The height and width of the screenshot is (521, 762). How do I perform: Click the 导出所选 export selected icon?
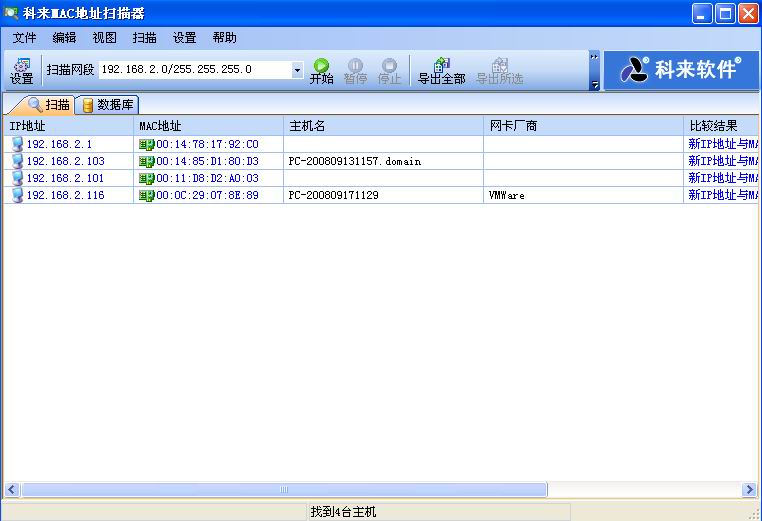coord(500,71)
